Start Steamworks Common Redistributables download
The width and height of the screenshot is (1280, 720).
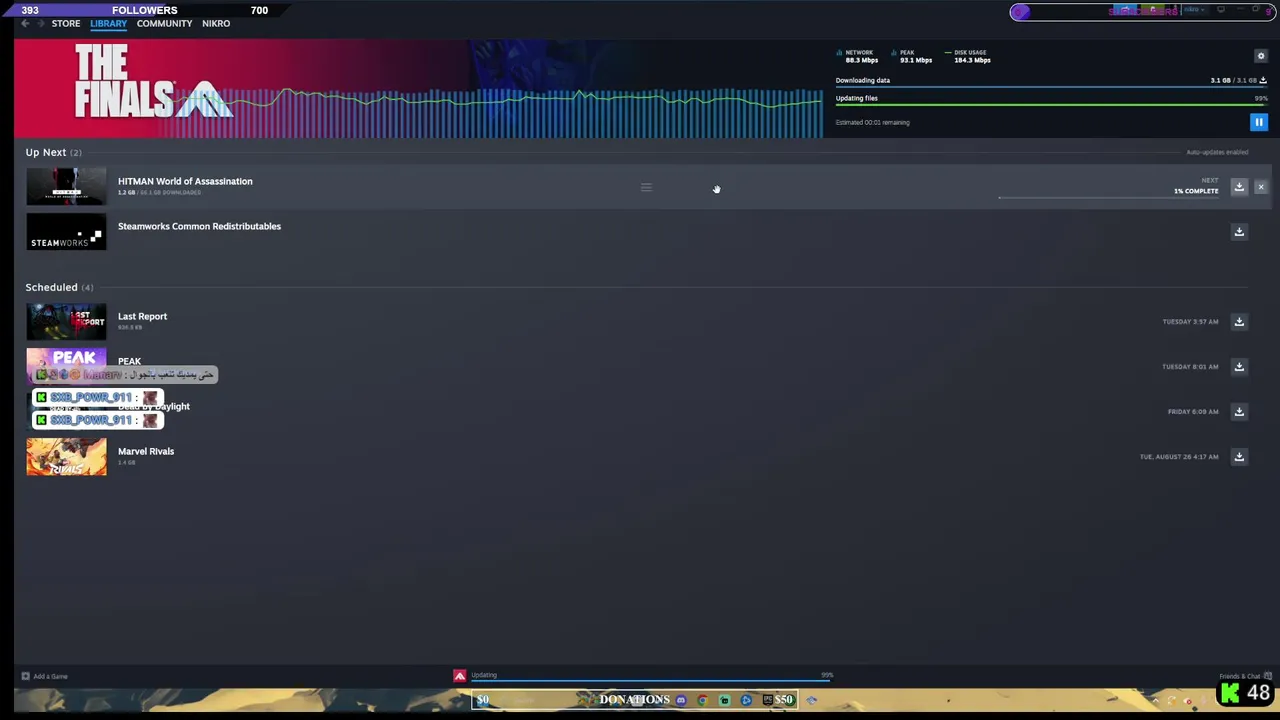1239,232
